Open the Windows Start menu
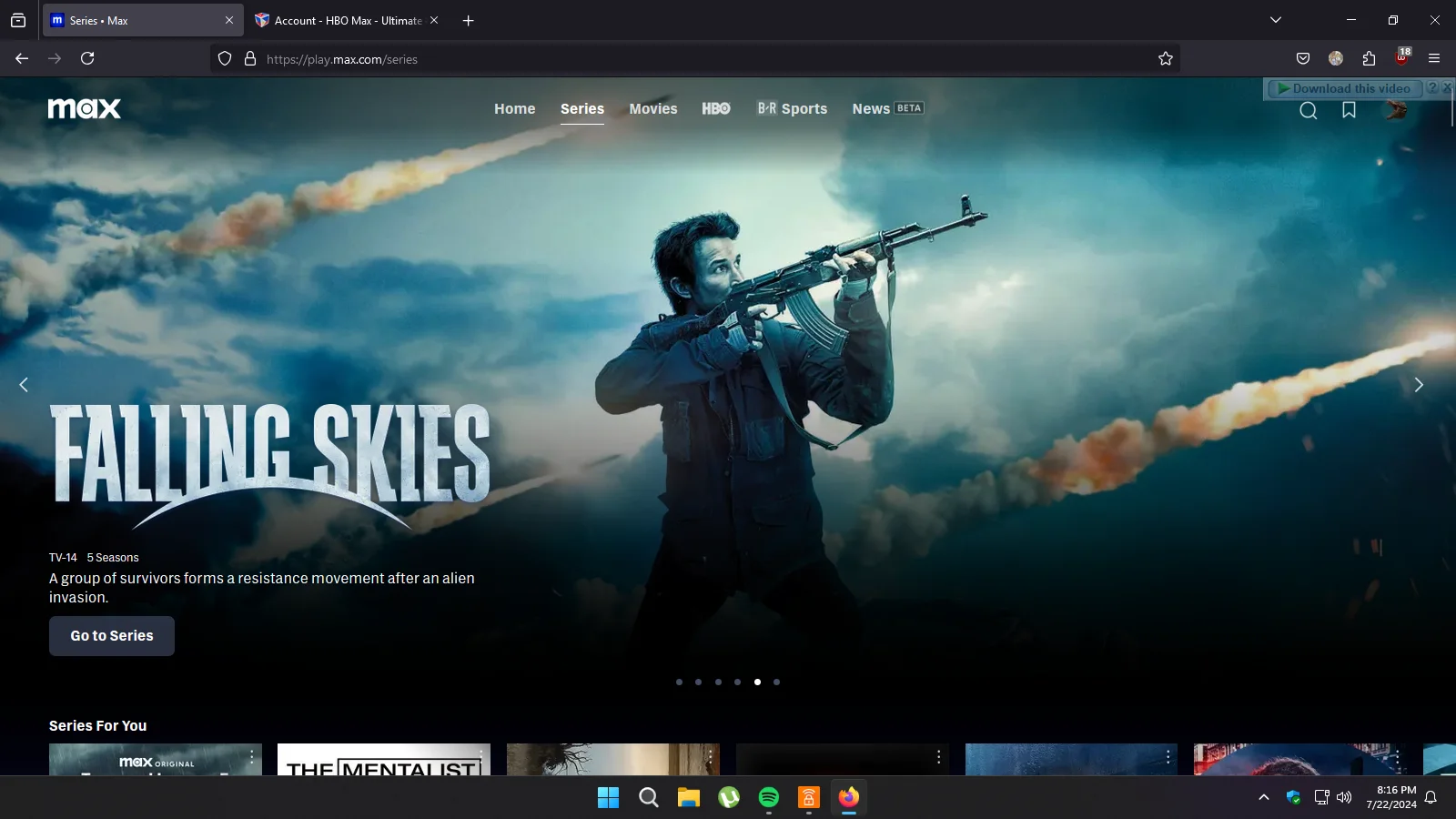This screenshot has height=819, width=1456. click(x=608, y=798)
